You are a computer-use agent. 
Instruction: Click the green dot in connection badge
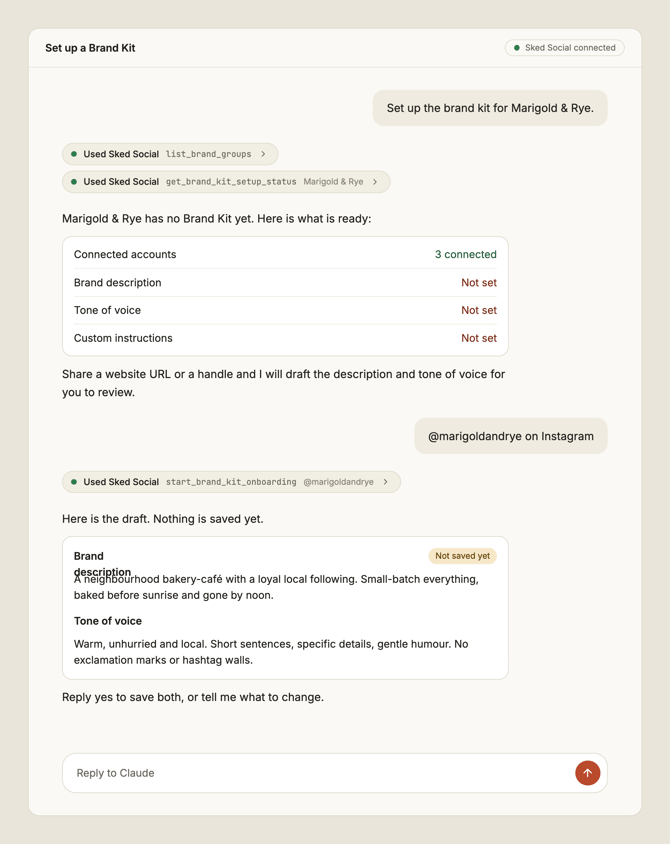tap(517, 47)
